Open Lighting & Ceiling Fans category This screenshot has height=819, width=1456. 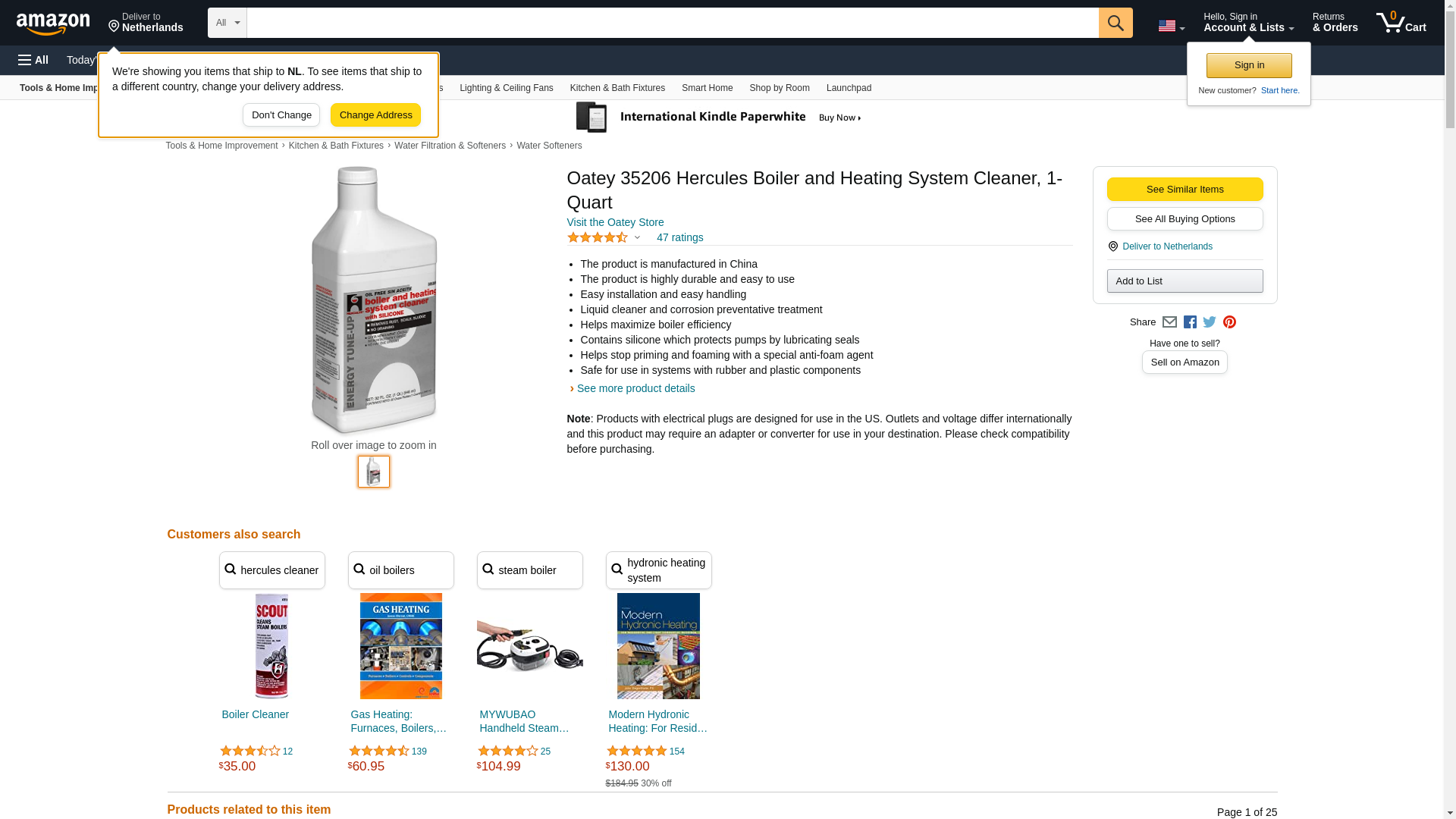[x=506, y=88]
